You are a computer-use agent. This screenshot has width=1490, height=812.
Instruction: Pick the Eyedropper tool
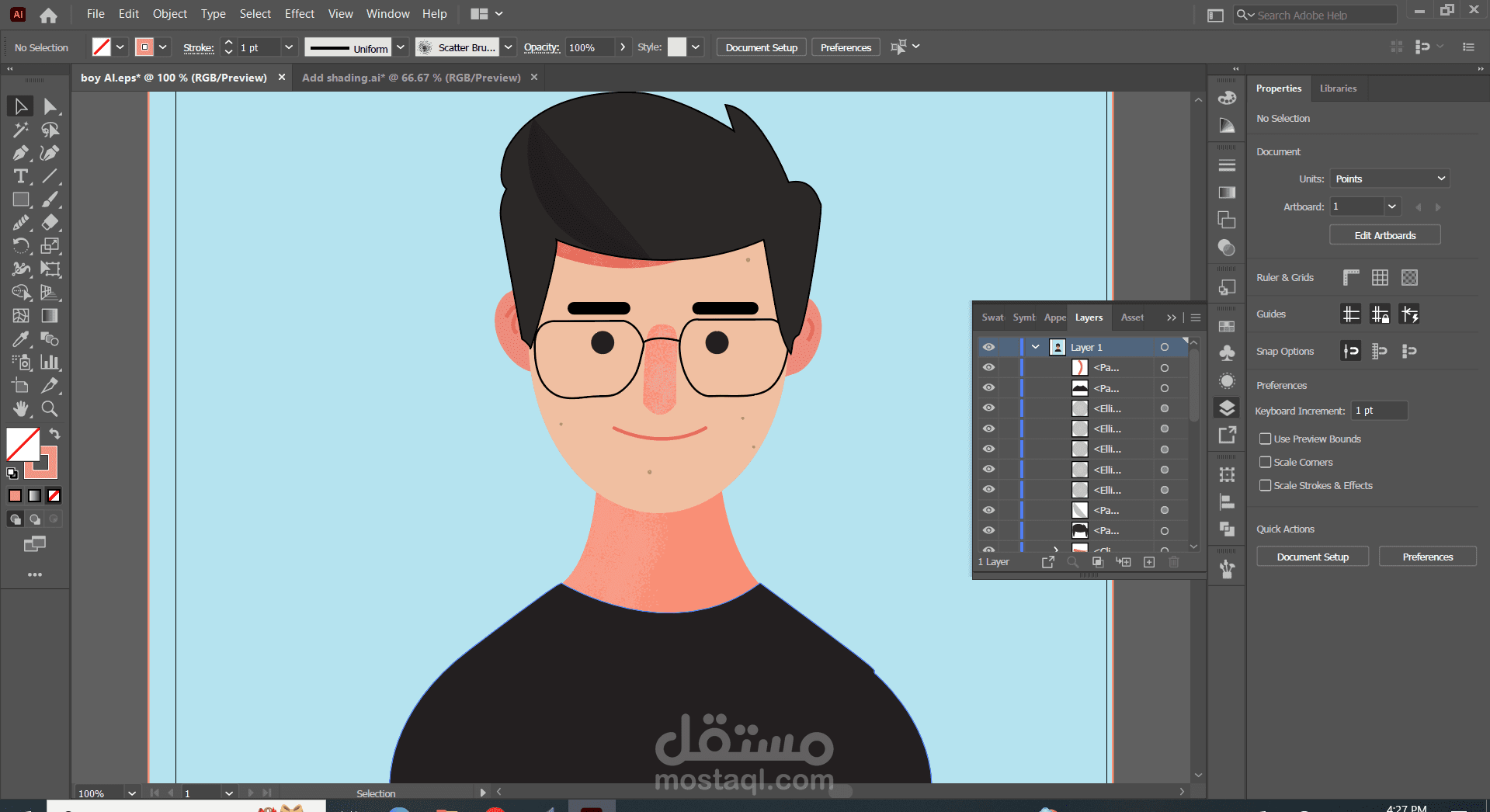point(20,339)
